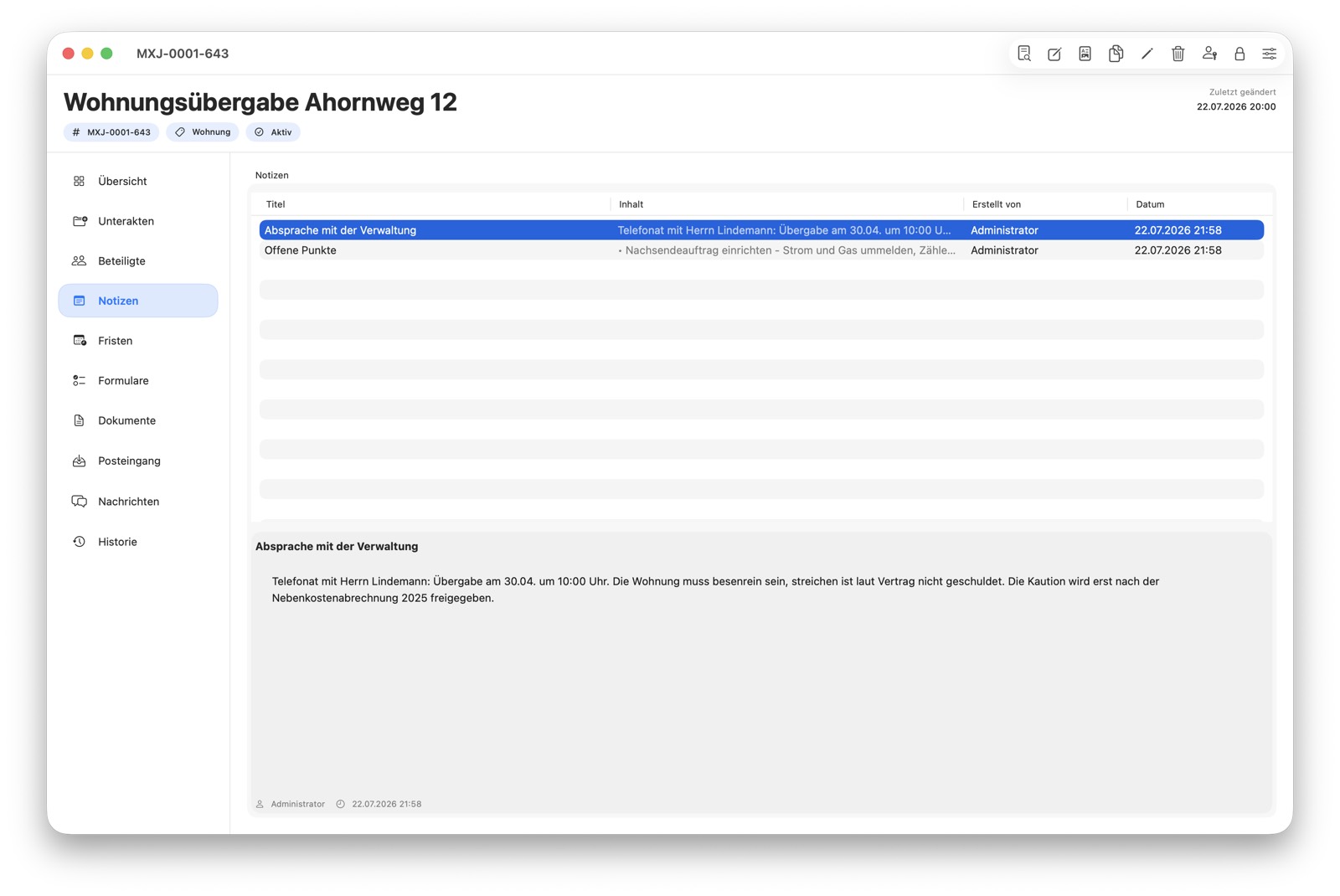Click the padlock lock icon

(1239, 54)
